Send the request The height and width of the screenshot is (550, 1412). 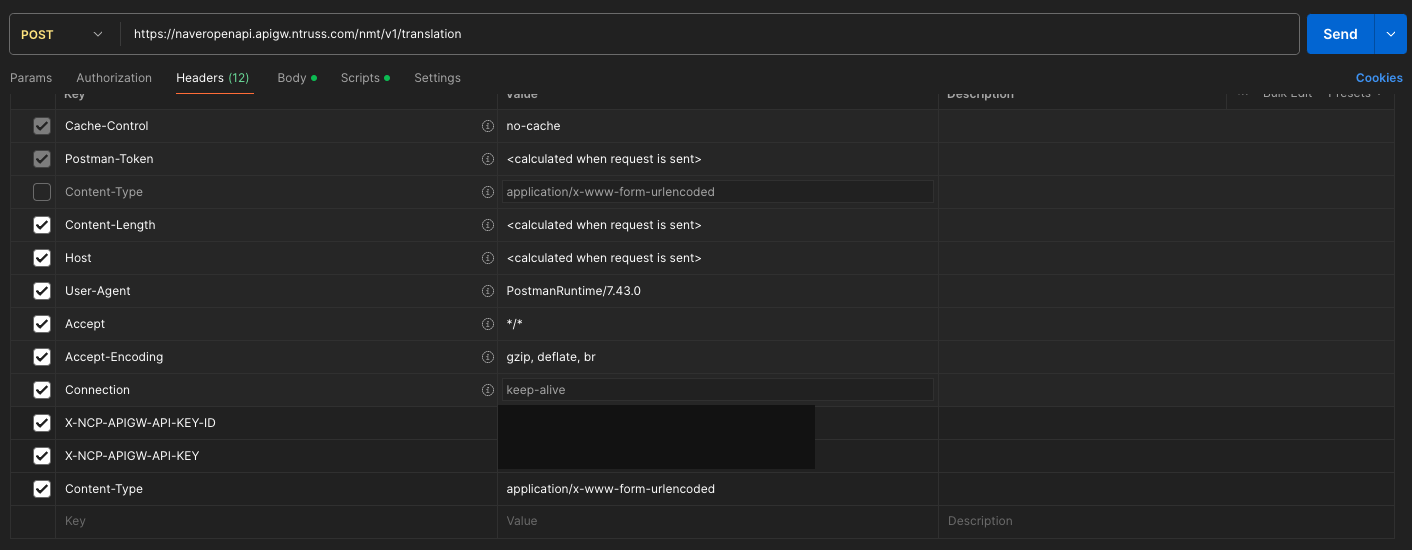tap(1340, 34)
